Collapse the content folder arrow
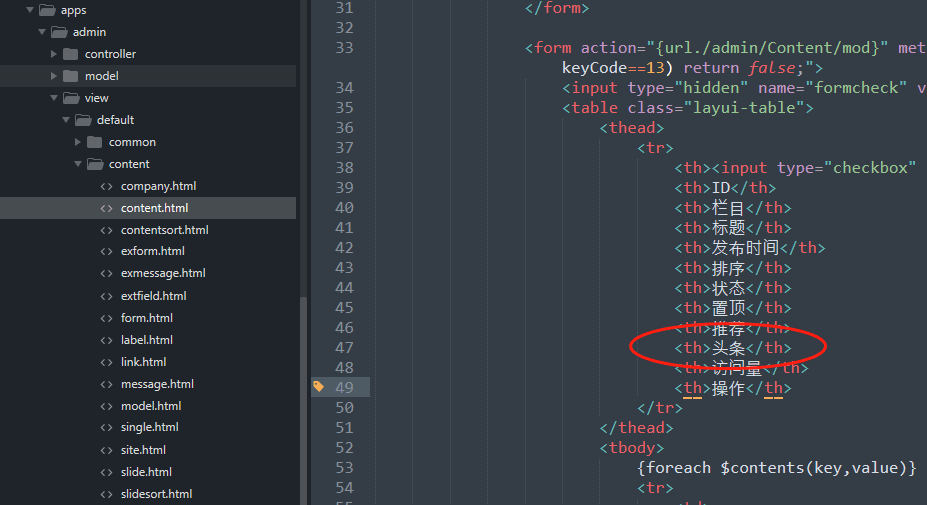Image resolution: width=927 pixels, height=505 pixels. point(77,164)
